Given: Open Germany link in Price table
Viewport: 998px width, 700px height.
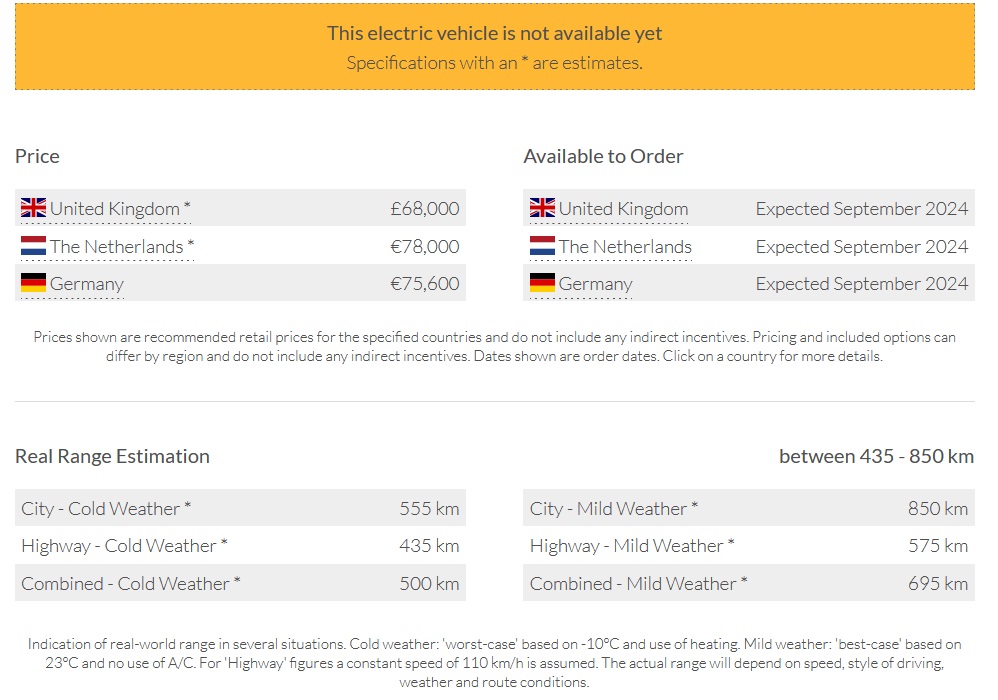Looking at the screenshot, I should [87, 284].
